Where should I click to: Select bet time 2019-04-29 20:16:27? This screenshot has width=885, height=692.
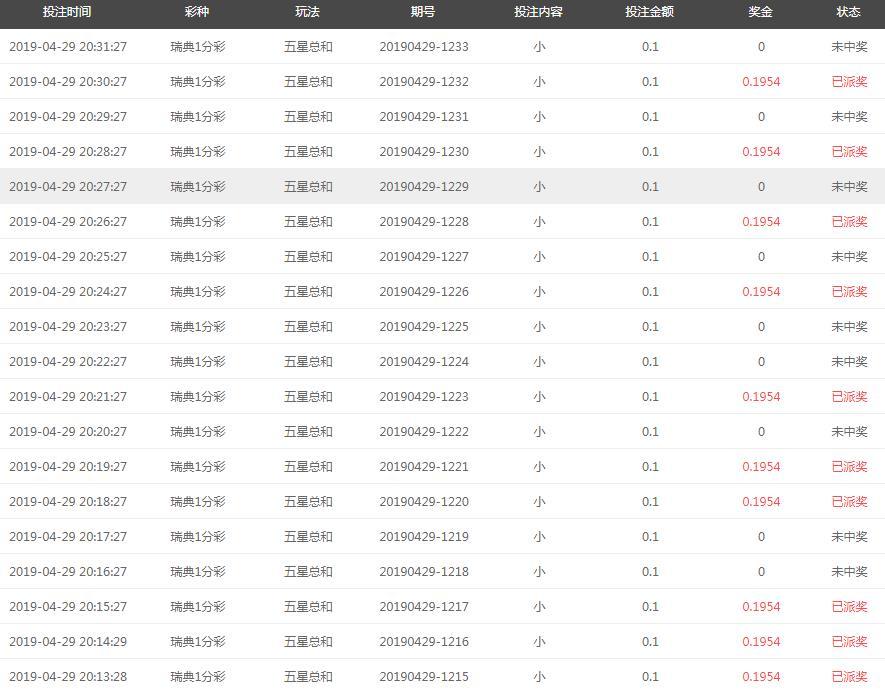click(68, 572)
